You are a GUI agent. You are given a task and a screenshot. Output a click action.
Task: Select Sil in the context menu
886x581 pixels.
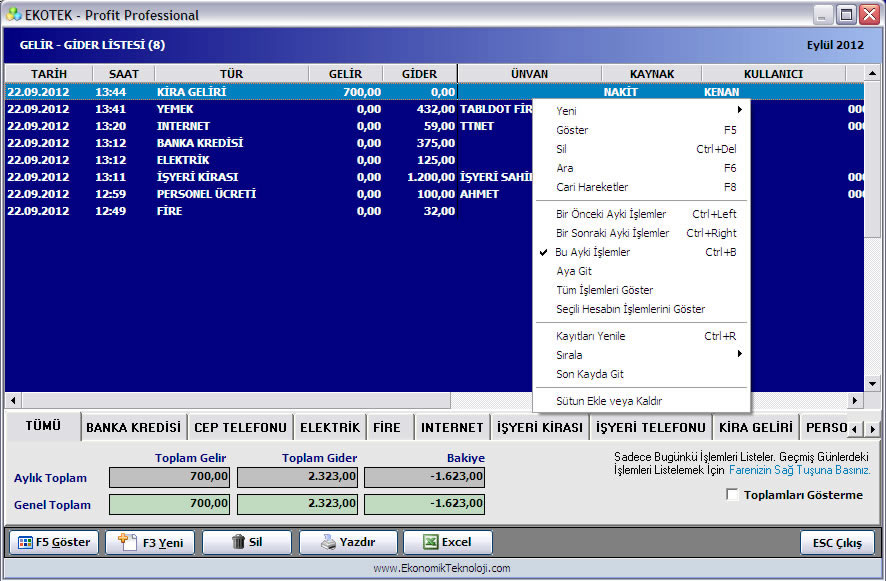(641, 149)
